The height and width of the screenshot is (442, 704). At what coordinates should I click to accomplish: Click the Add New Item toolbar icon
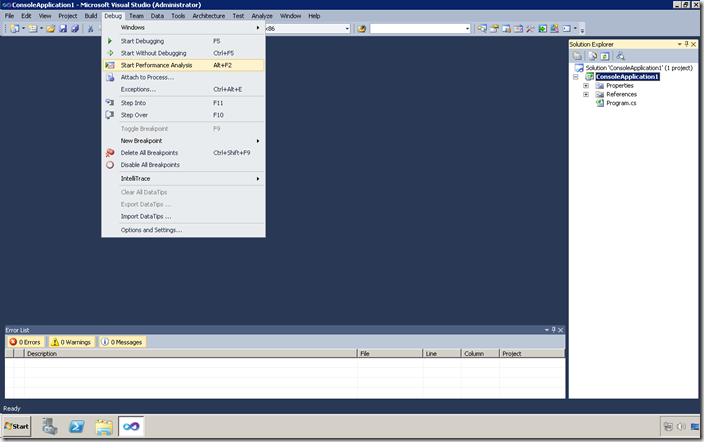(x=33, y=28)
